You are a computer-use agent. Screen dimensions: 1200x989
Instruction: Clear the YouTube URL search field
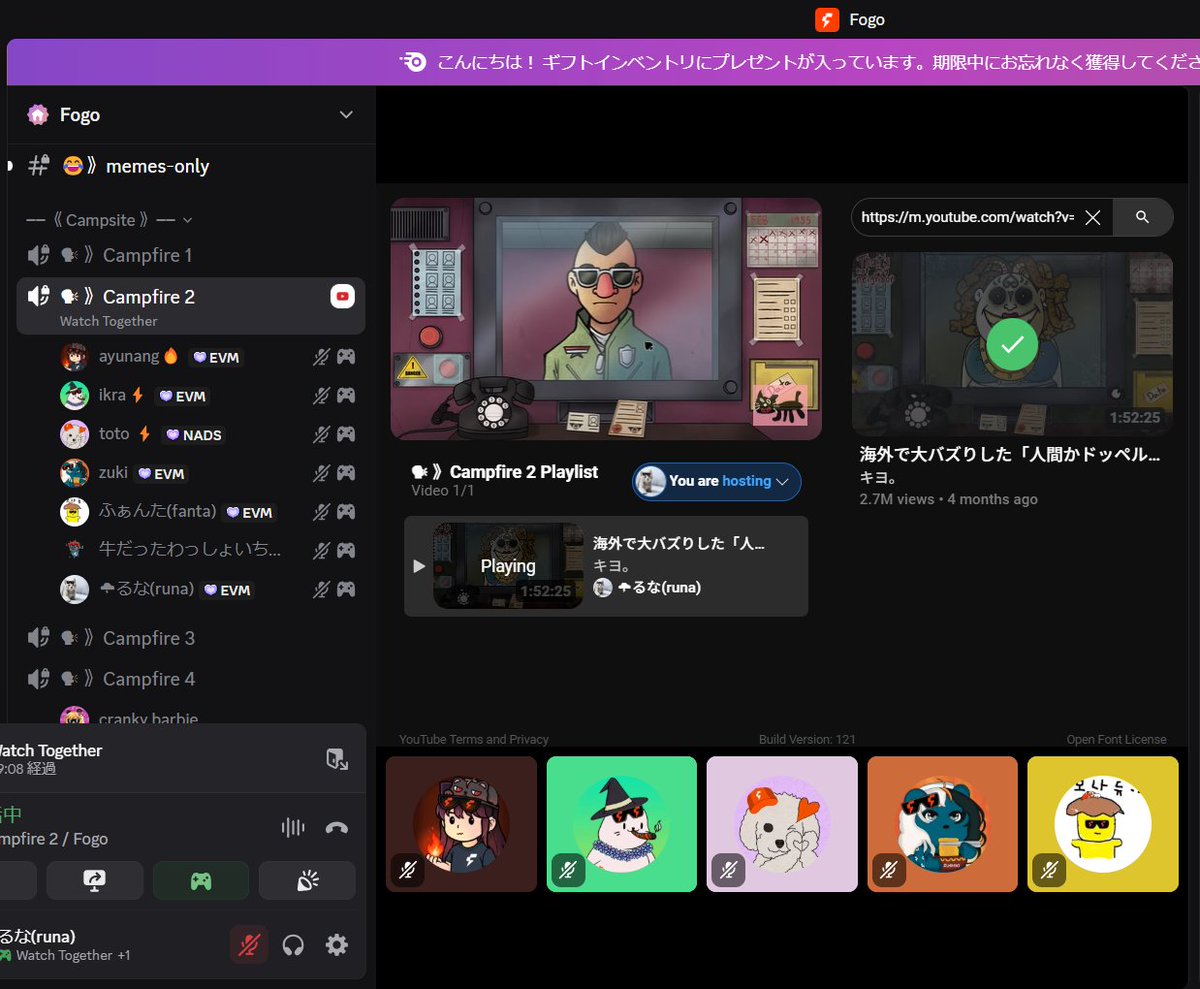click(x=1093, y=217)
